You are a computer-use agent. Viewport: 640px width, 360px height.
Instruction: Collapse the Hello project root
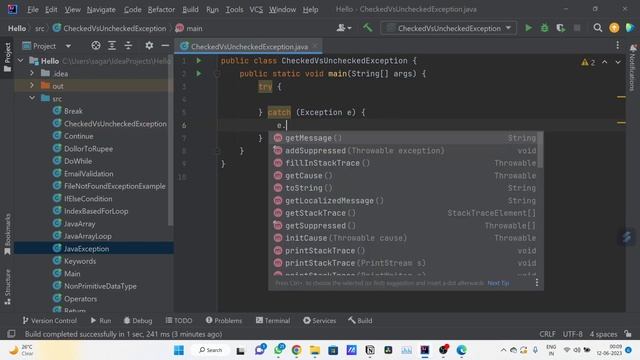(x=21, y=61)
